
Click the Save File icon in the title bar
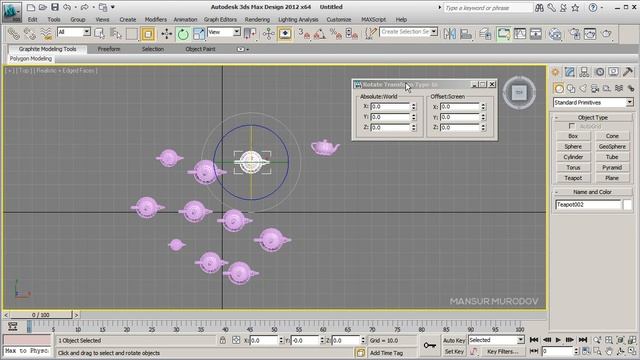(x=55, y=7)
